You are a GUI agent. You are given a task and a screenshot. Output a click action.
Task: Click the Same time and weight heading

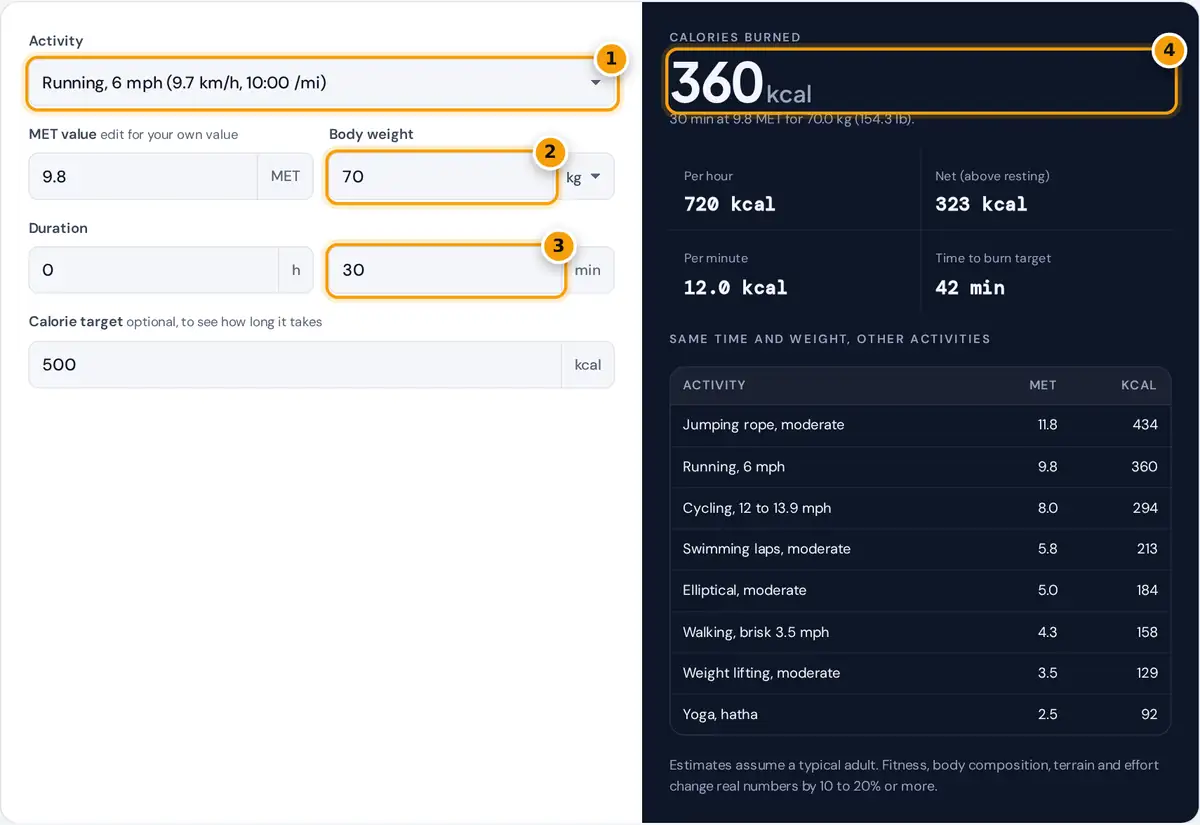[x=830, y=339]
